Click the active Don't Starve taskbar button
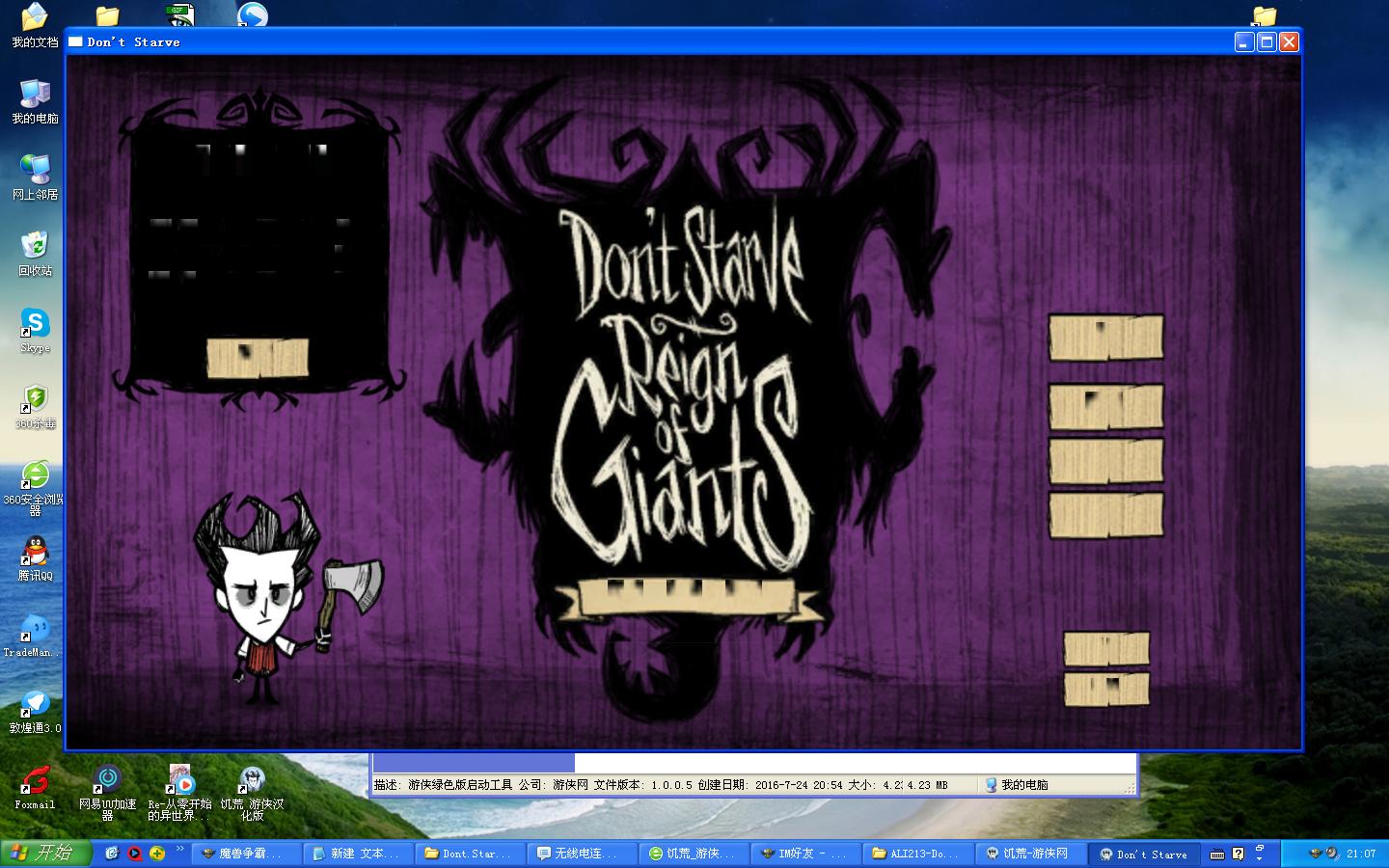The width and height of the screenshot is (1389, 868). pos(1145,854)
